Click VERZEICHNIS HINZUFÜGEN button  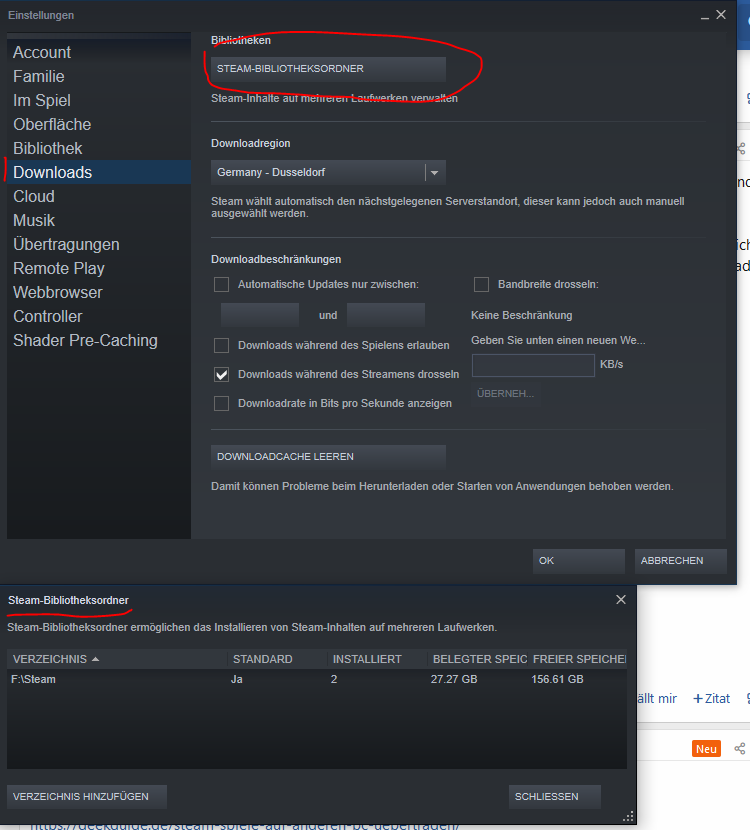87,797
